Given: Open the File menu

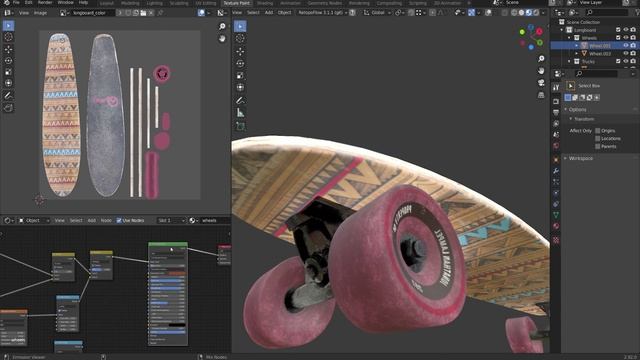Looking at the screenshot, I should pos(16,2).
